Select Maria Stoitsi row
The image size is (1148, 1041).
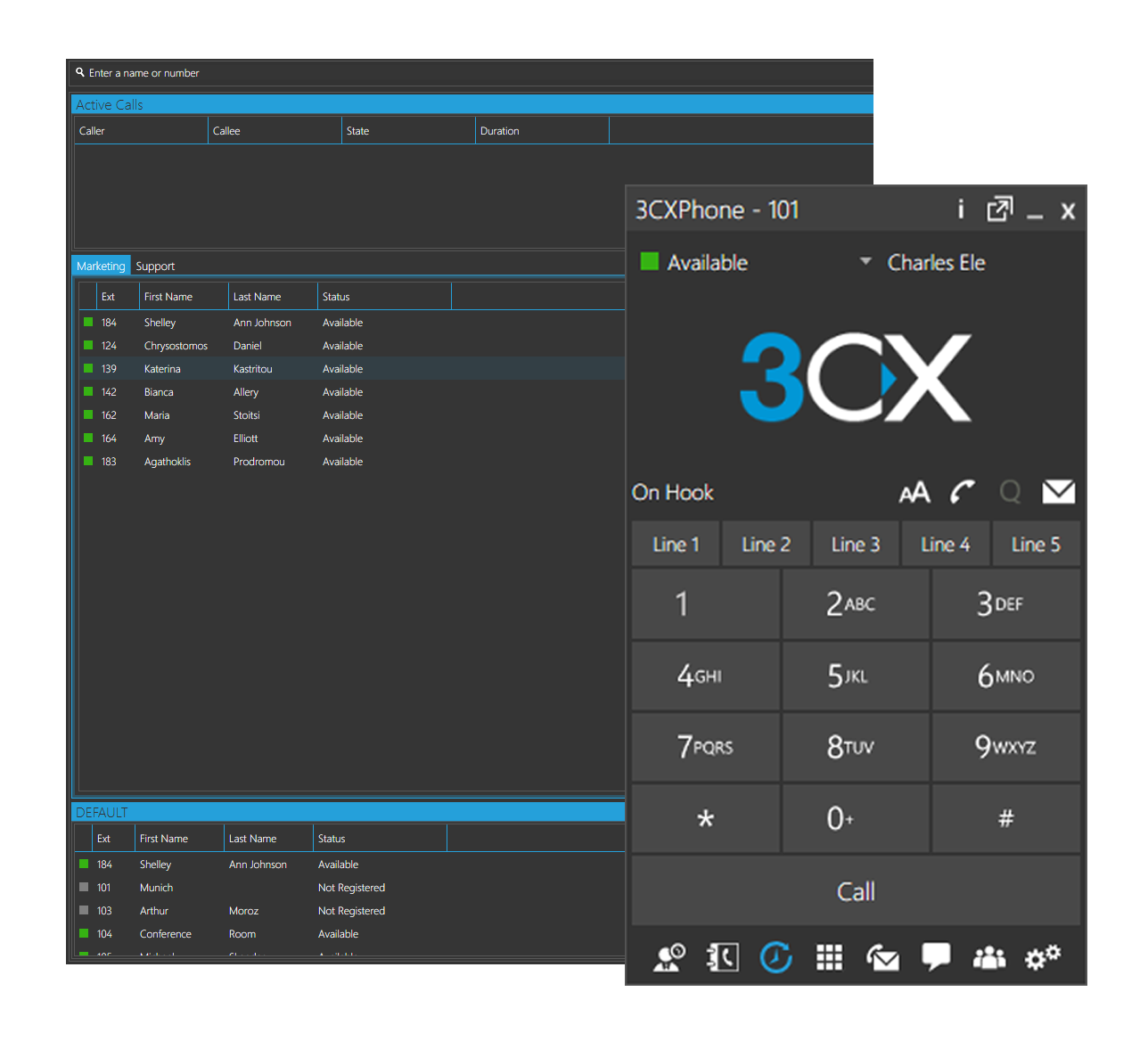(x=352, y=415)
